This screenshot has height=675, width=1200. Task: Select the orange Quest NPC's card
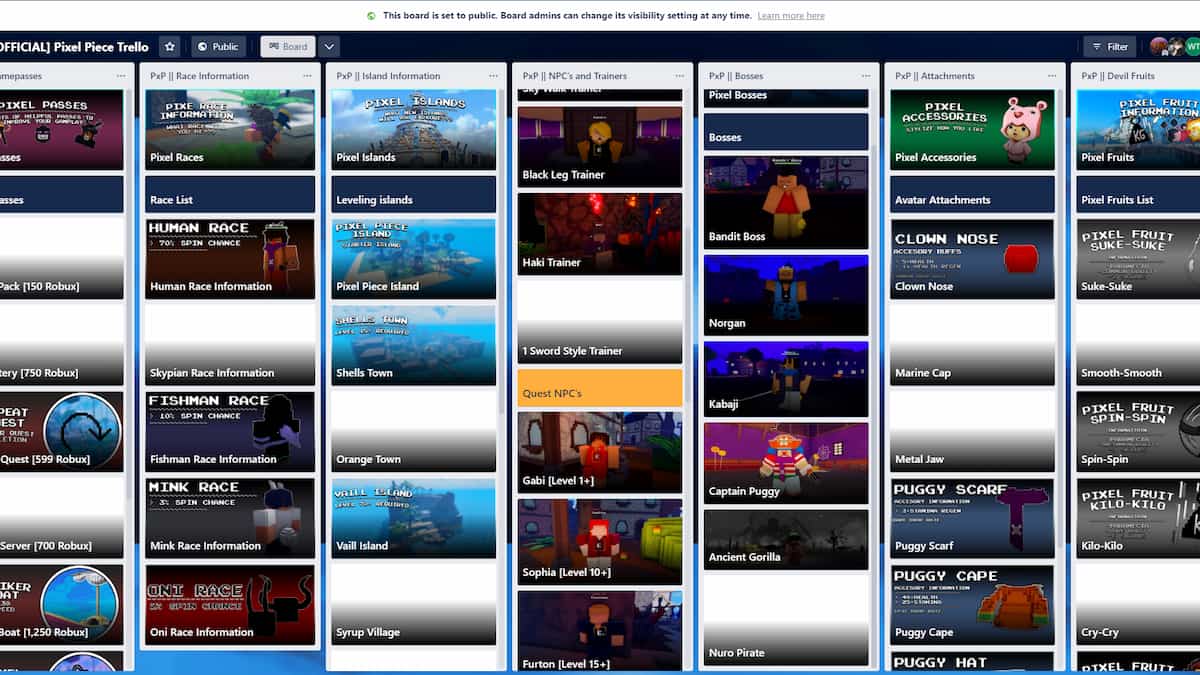coord(600,388)
